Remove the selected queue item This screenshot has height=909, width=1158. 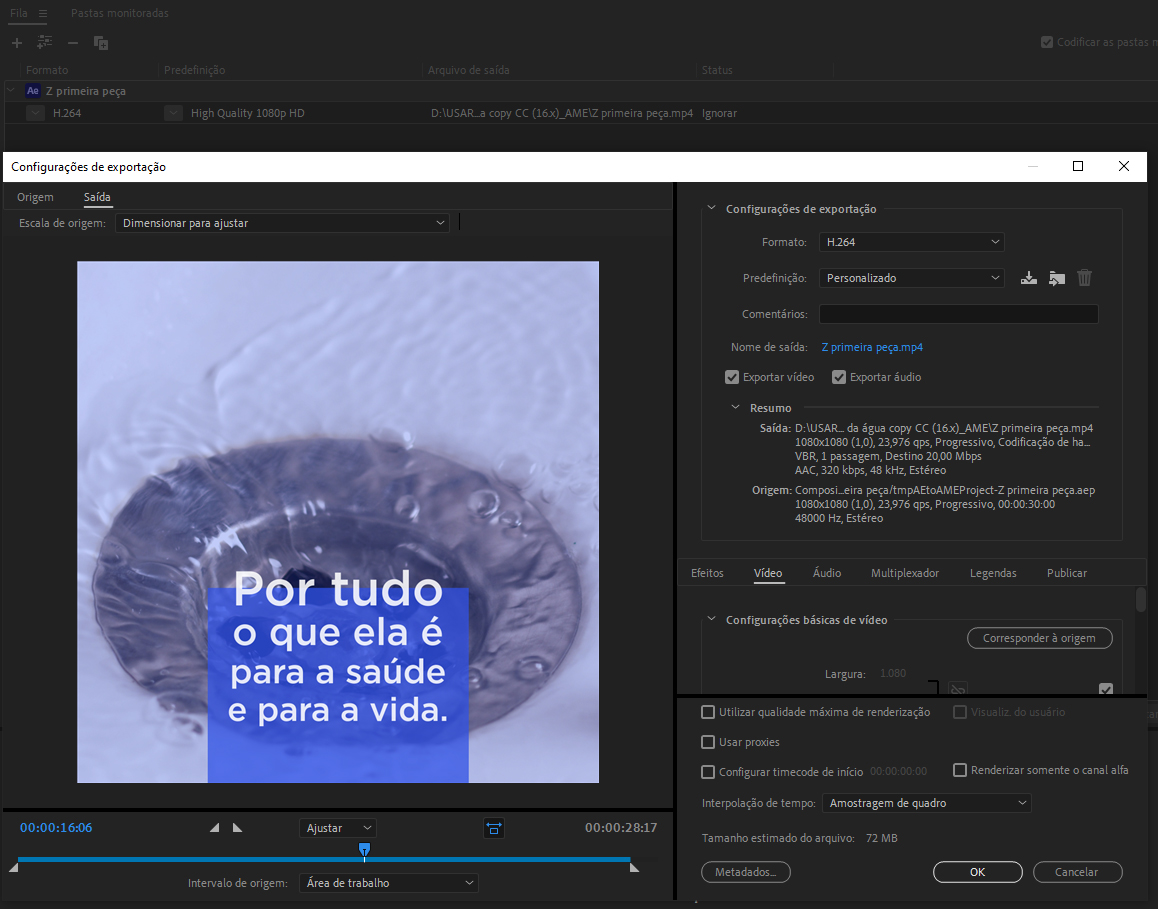(72, 42)
